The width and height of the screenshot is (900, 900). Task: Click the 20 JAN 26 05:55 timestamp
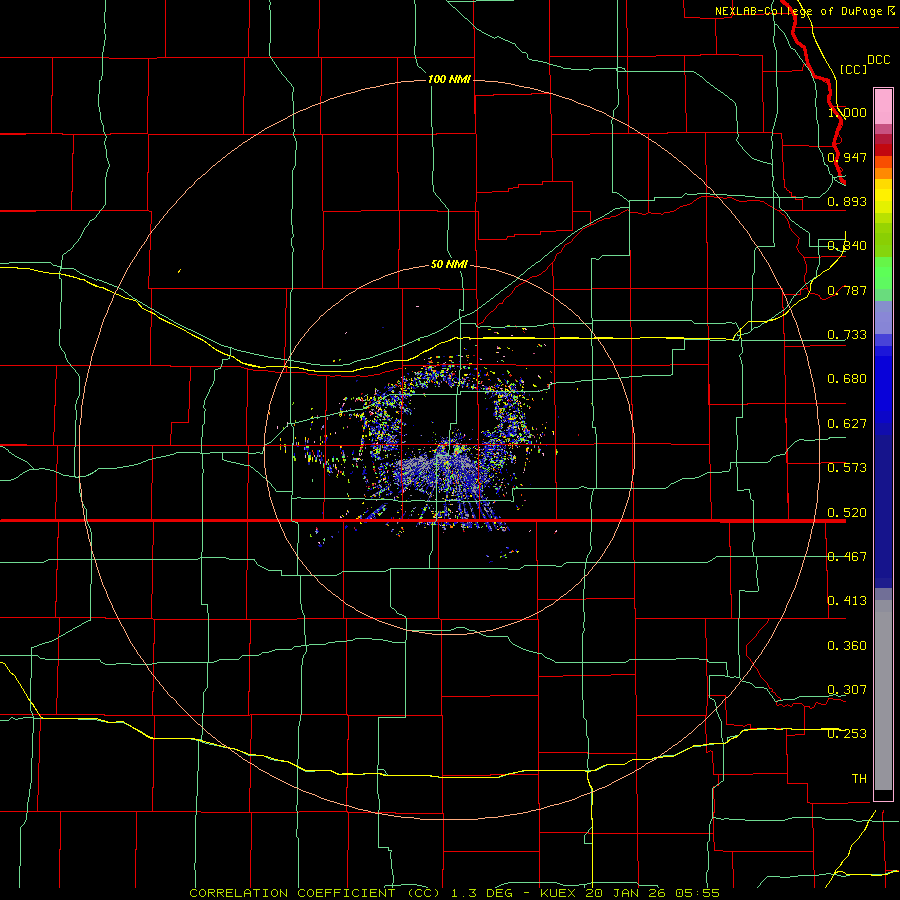[x=653, y=893]
